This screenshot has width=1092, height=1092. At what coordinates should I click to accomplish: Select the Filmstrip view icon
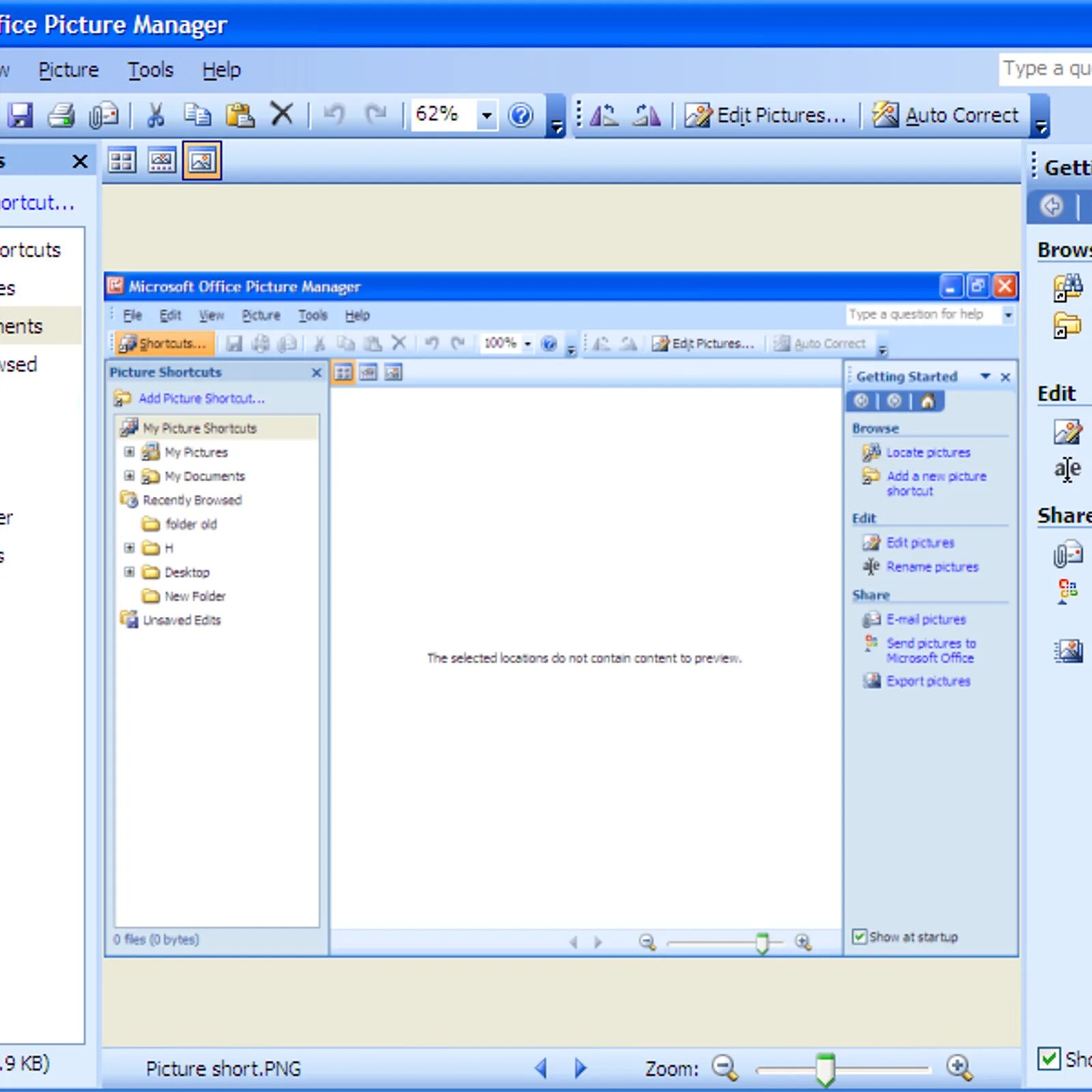(162, 161)
